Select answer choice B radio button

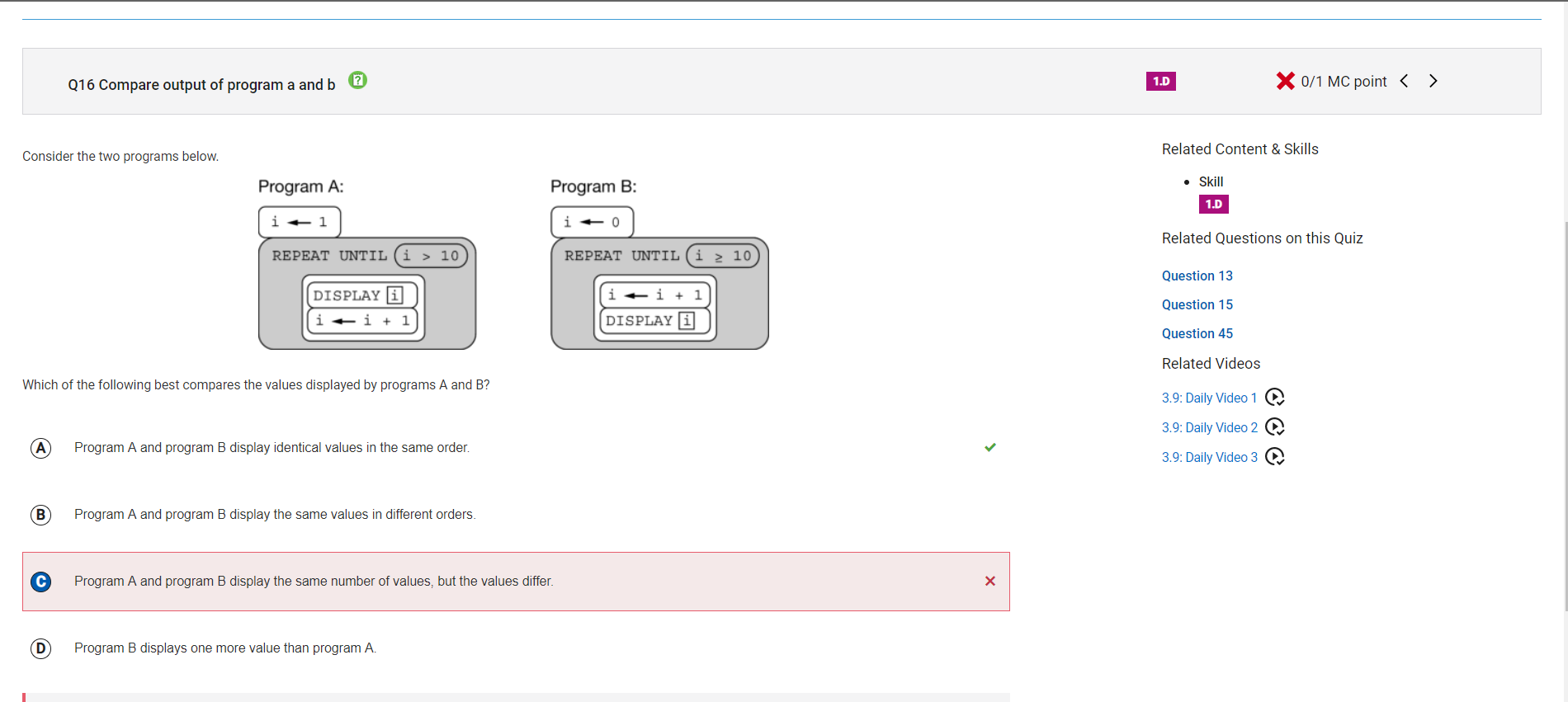click(40, 515)
